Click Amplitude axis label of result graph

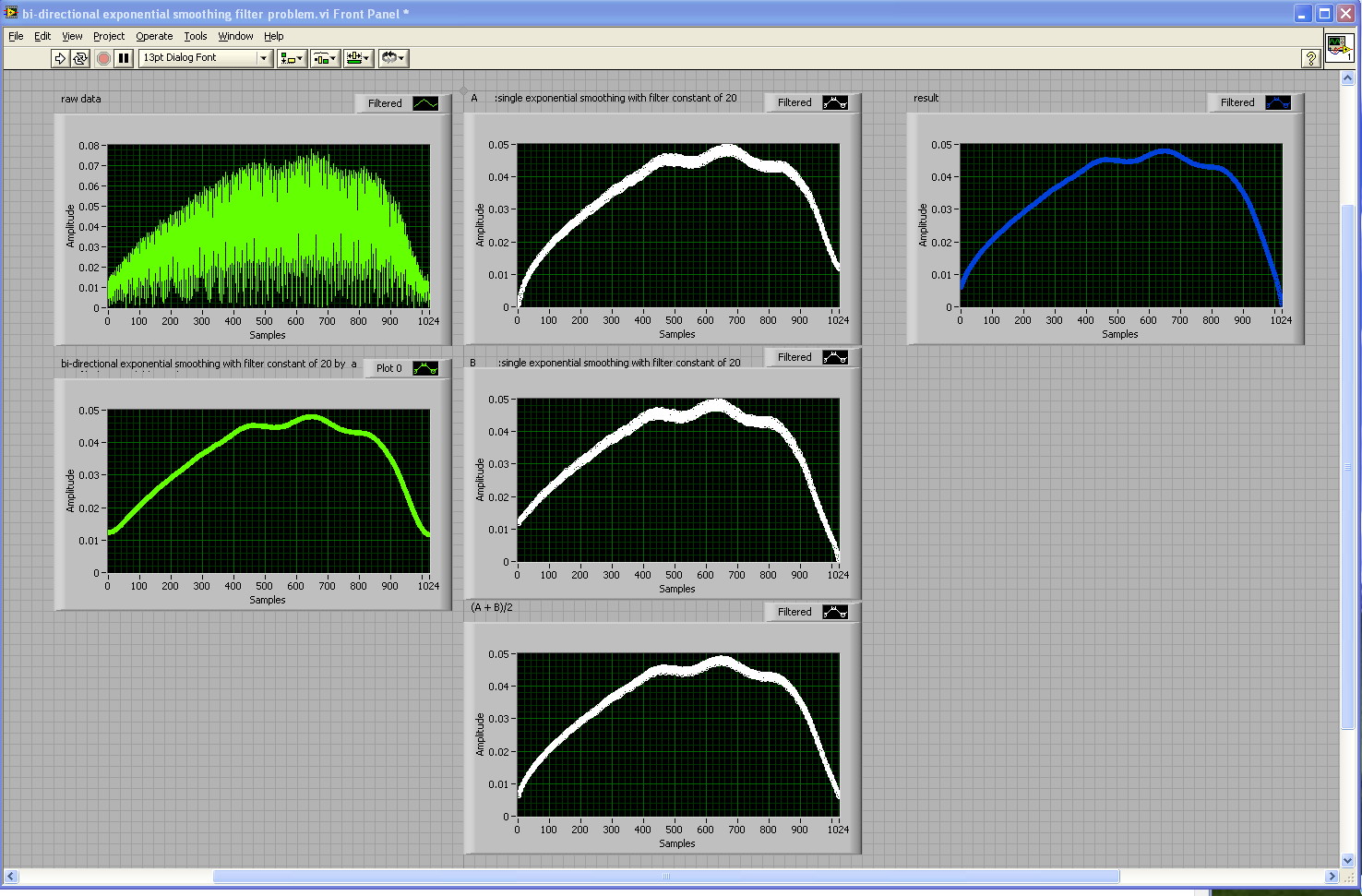[x=923, y=225]
